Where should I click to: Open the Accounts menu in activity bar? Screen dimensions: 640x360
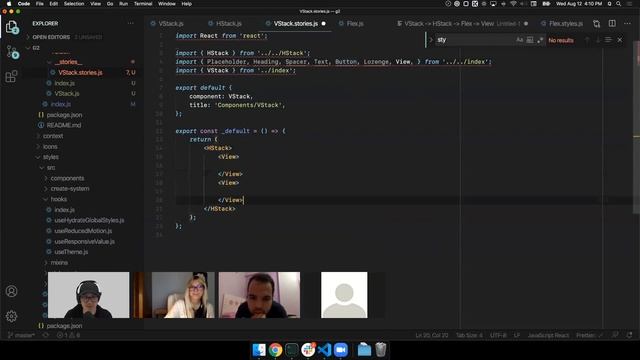click(11, 291)
